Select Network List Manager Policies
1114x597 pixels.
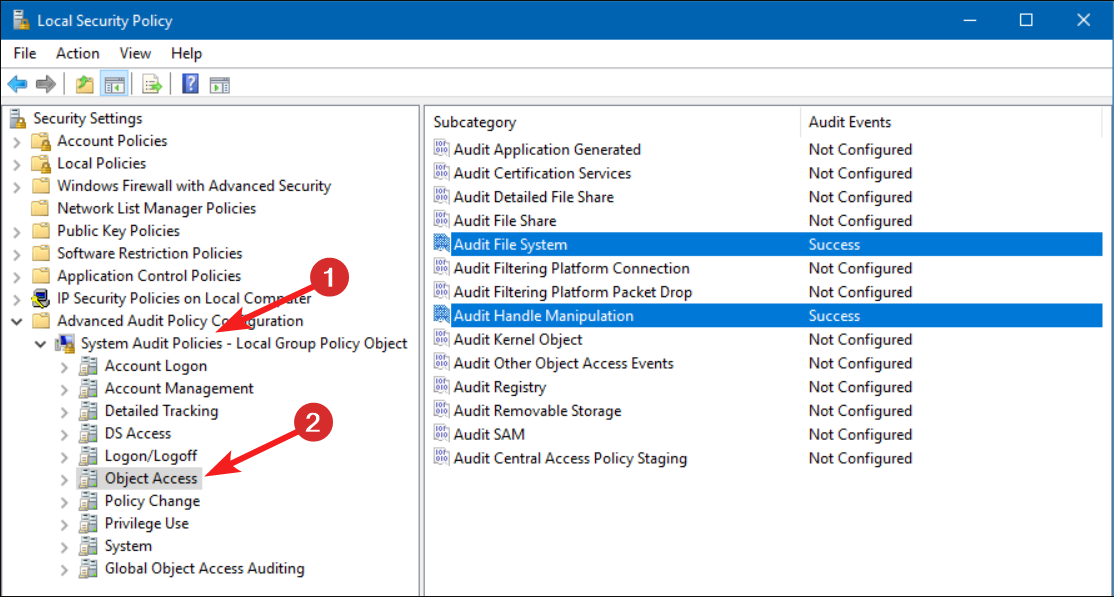(x=156, y=208)
